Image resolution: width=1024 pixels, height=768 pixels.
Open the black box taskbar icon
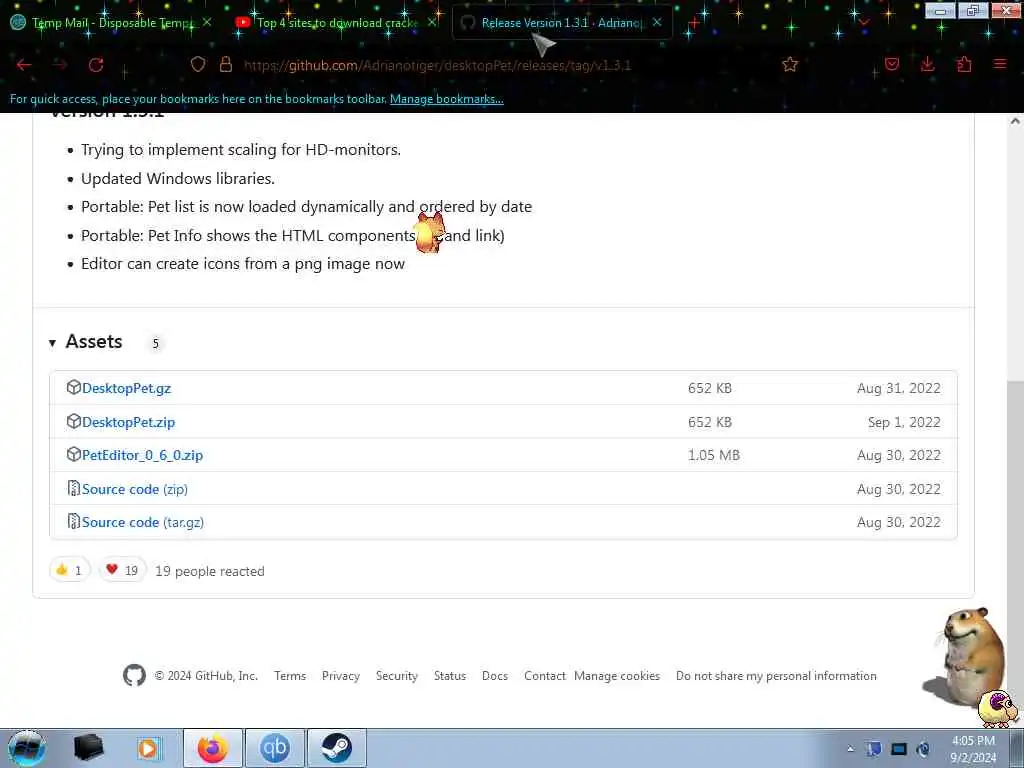[88, 748]
